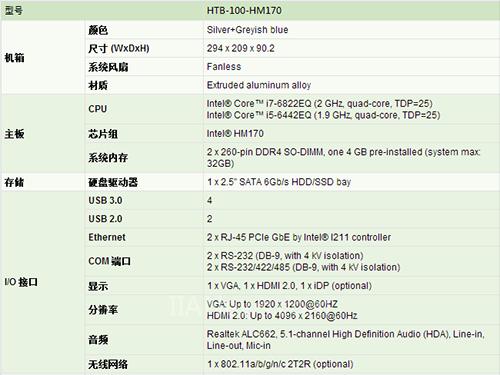Select the 802.11a/b/g/n/c 2T2R wireless value
The width and height of the screenshot is (500, 375).
pyautogui.click(x=280, y=364)
